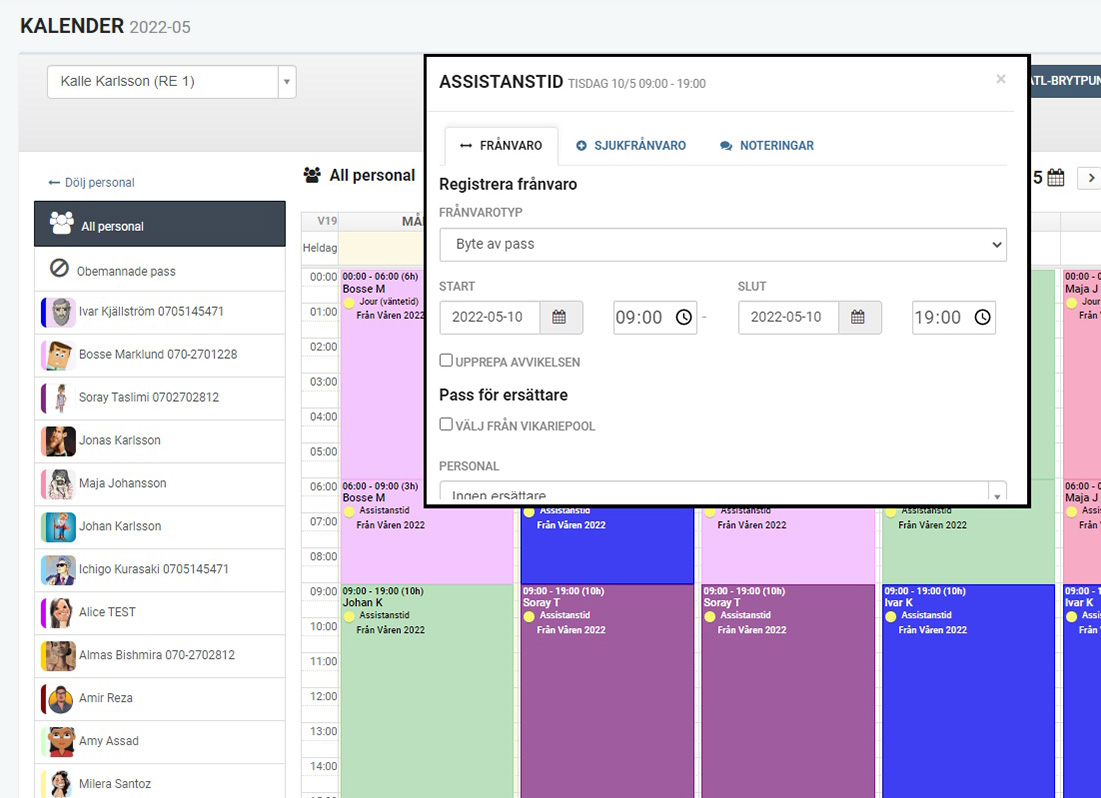Screen dimensions: 1101x798
Task: Click Dölj personal link
Action: 91,183
